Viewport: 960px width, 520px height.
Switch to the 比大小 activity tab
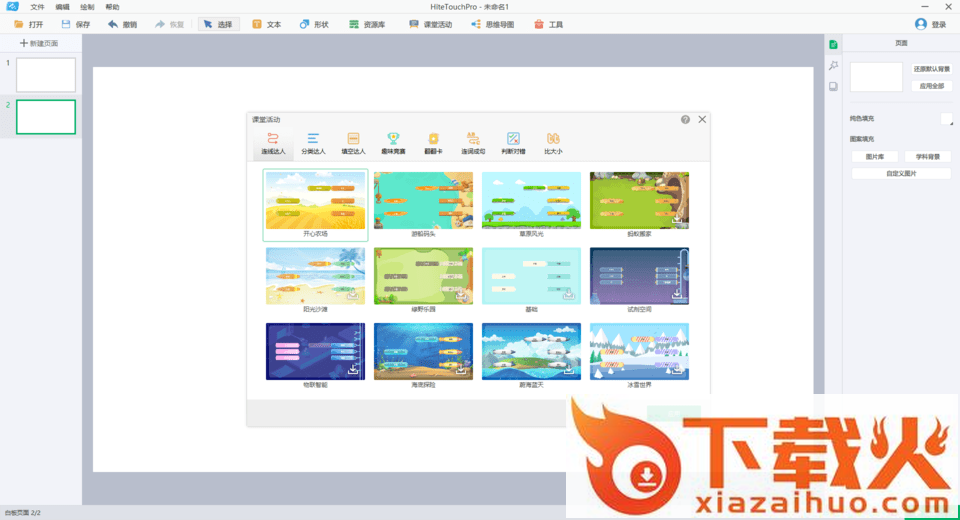click(553, 143)
